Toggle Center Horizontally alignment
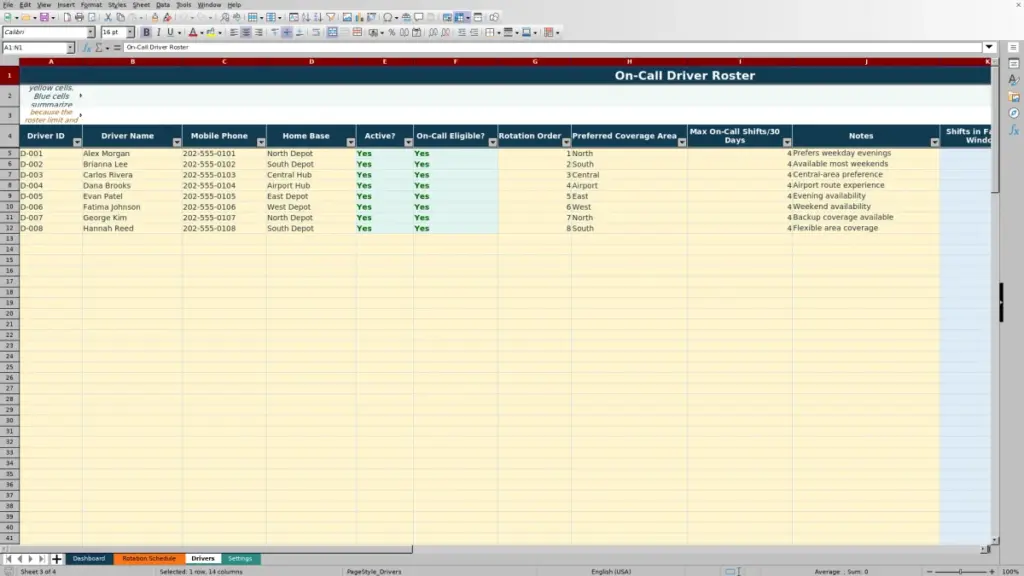The width and height of the screenshot is (1024, 576). point(246,32)
